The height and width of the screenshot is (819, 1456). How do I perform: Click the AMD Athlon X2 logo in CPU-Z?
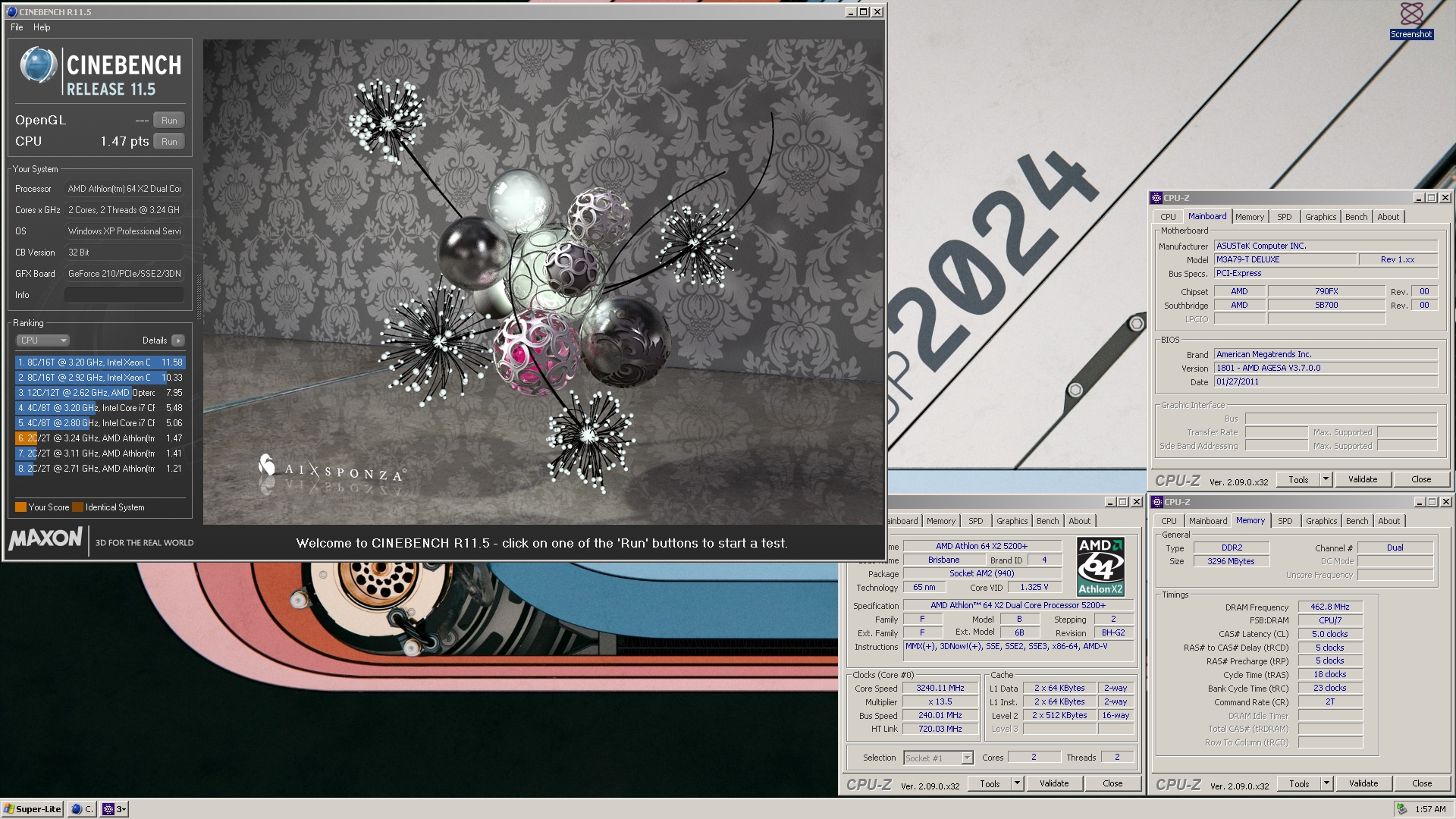click(x=1100, y=566)
